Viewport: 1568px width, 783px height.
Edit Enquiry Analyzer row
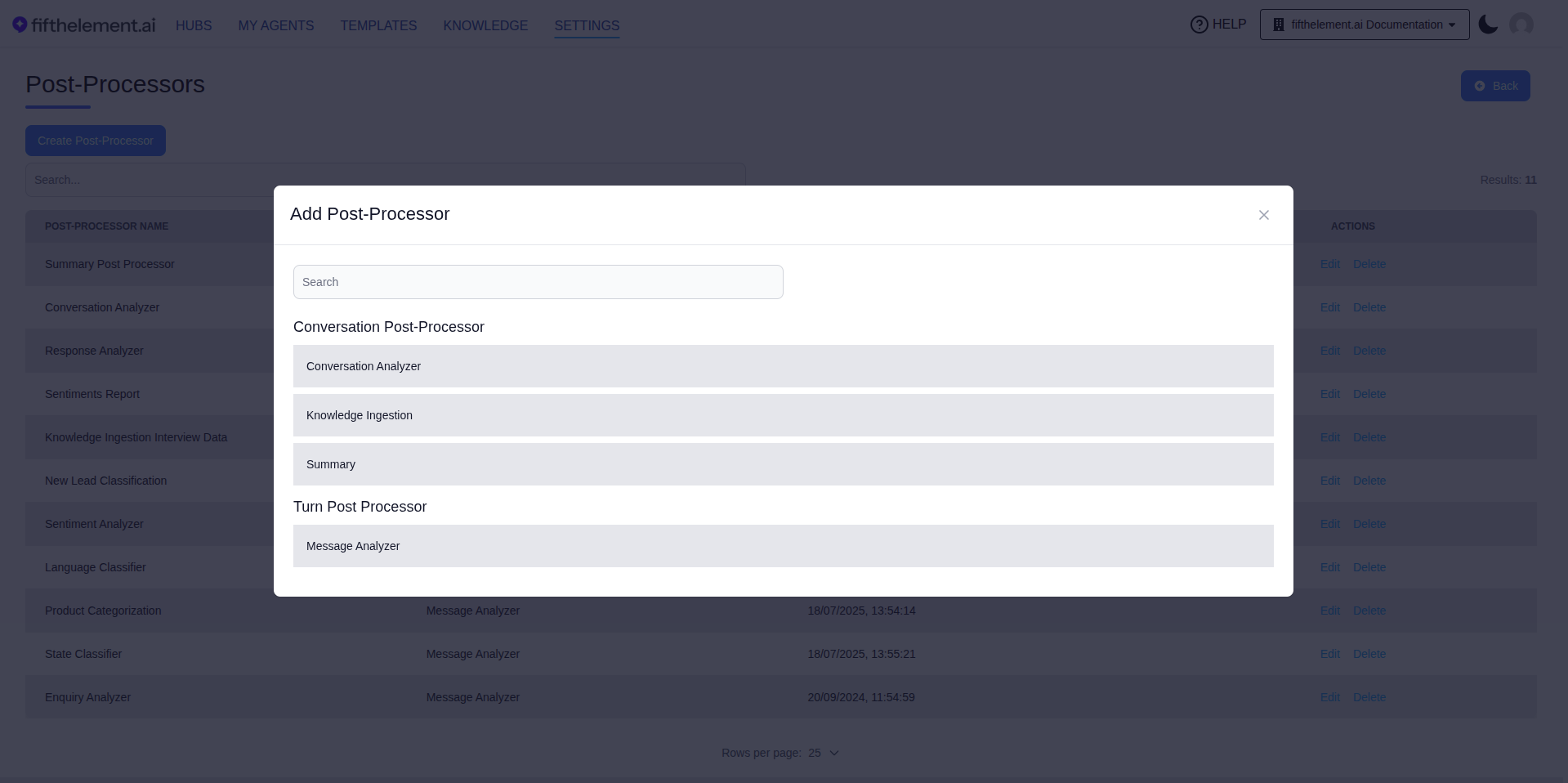(1329, 697)
